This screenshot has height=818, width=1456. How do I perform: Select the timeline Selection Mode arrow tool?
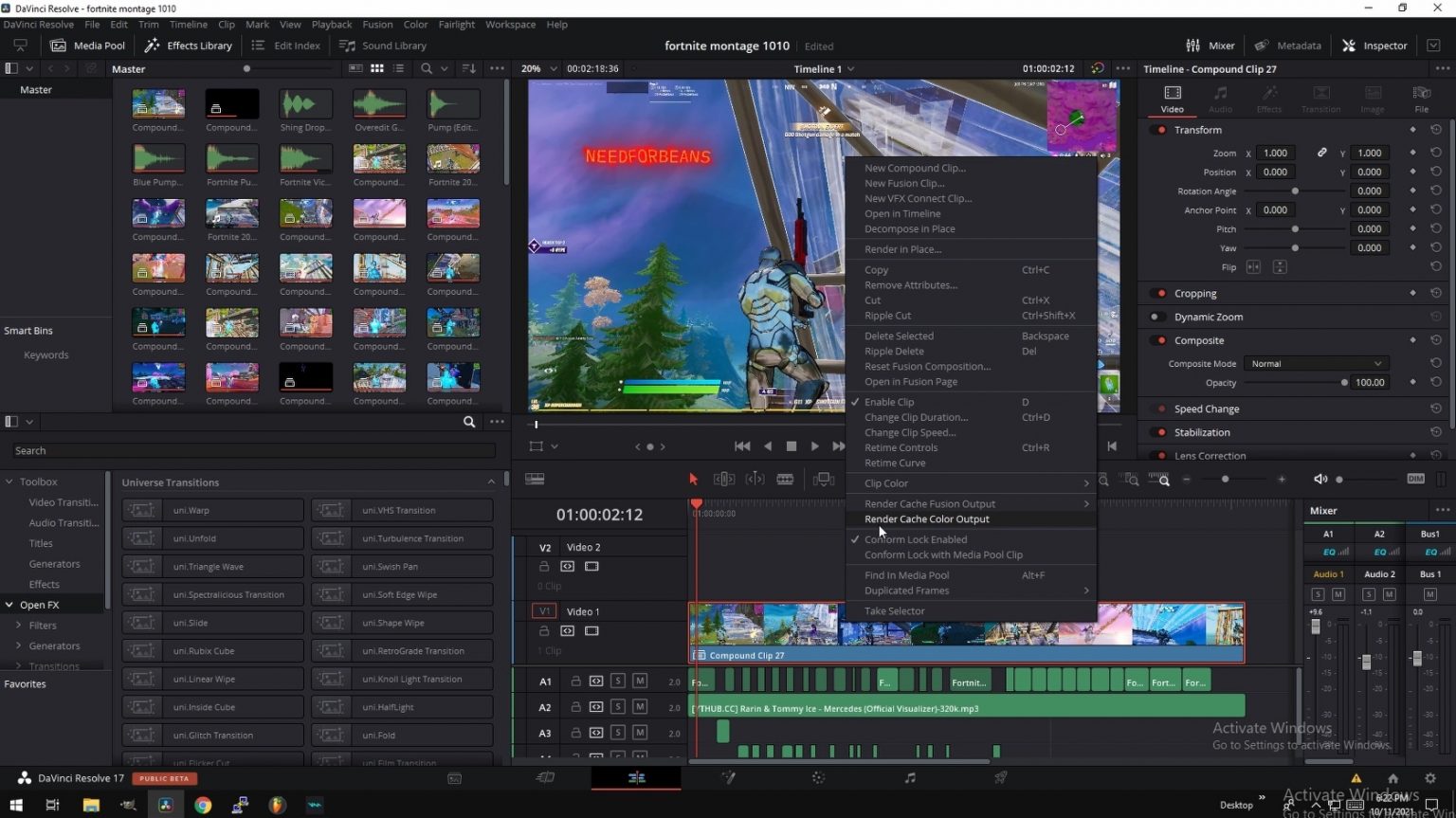[693, 480]
